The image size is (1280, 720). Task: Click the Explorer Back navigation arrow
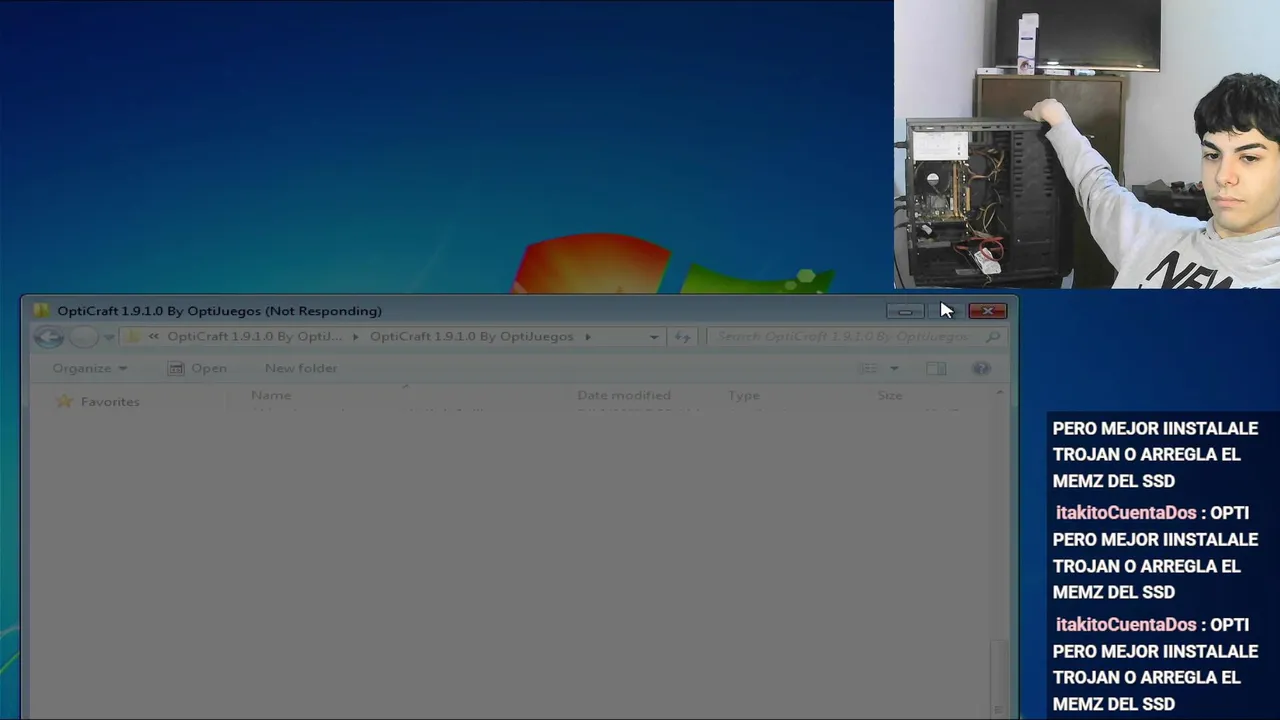[48, 337]
